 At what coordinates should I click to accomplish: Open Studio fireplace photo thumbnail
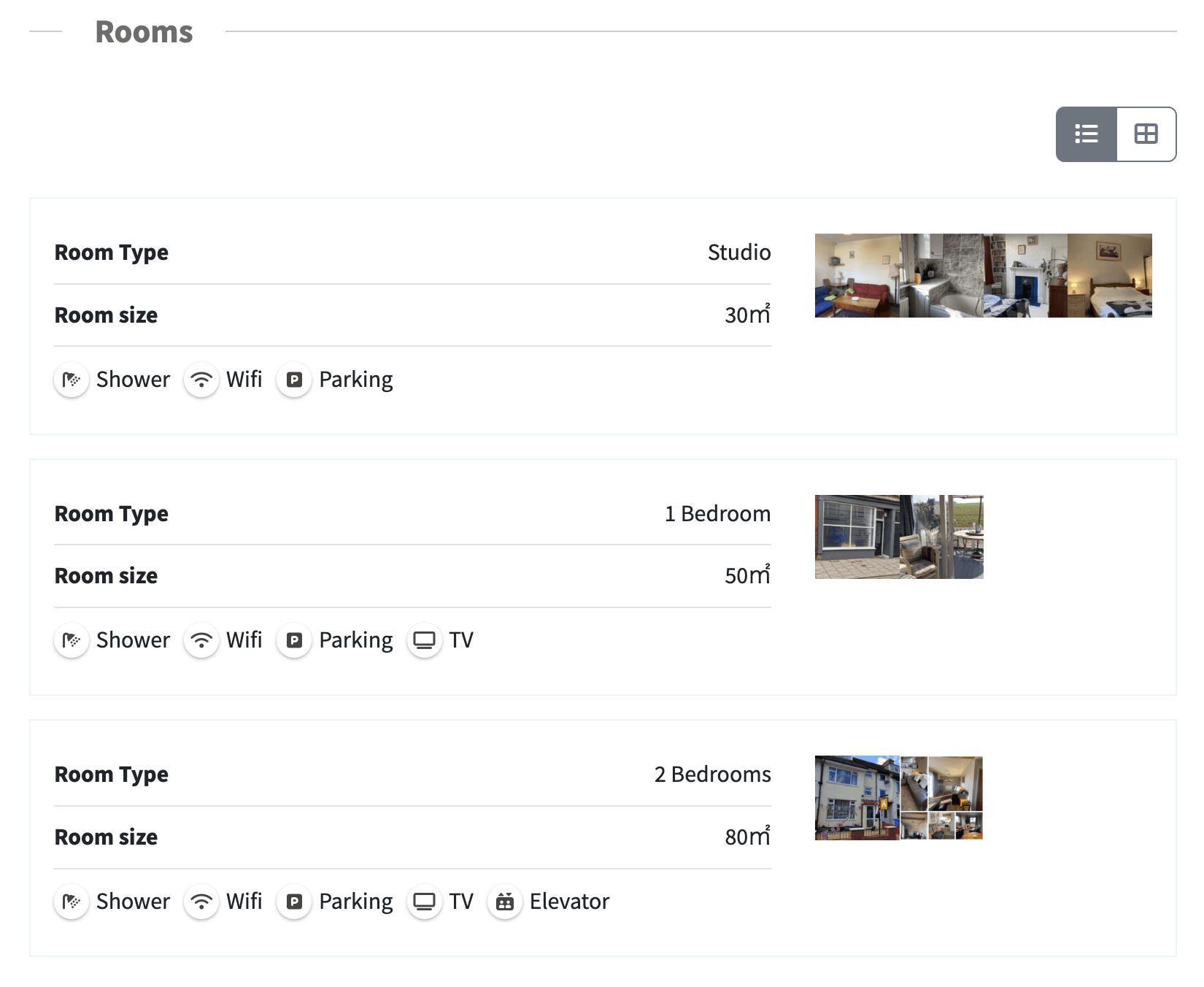coord(1025,275)
